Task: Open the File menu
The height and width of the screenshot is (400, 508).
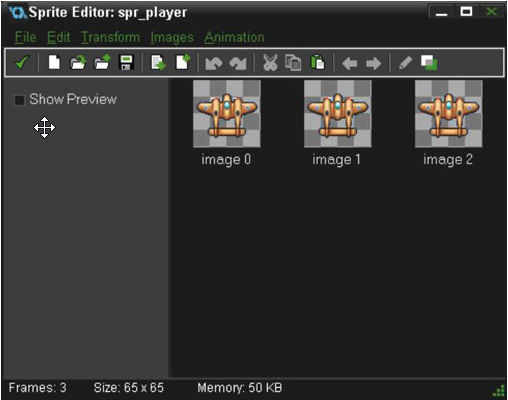Action: click(x=25, y=37)
